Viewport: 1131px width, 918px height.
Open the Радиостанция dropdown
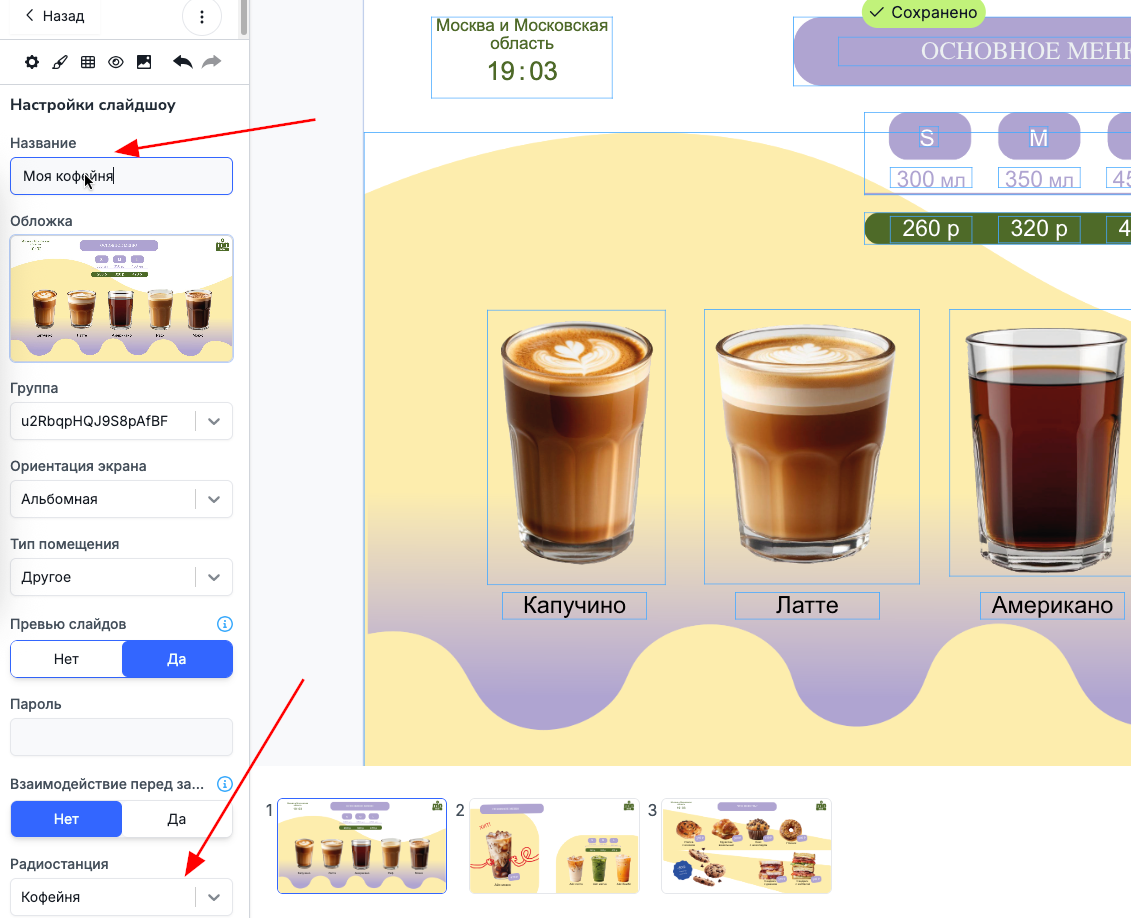pos(121,897)
